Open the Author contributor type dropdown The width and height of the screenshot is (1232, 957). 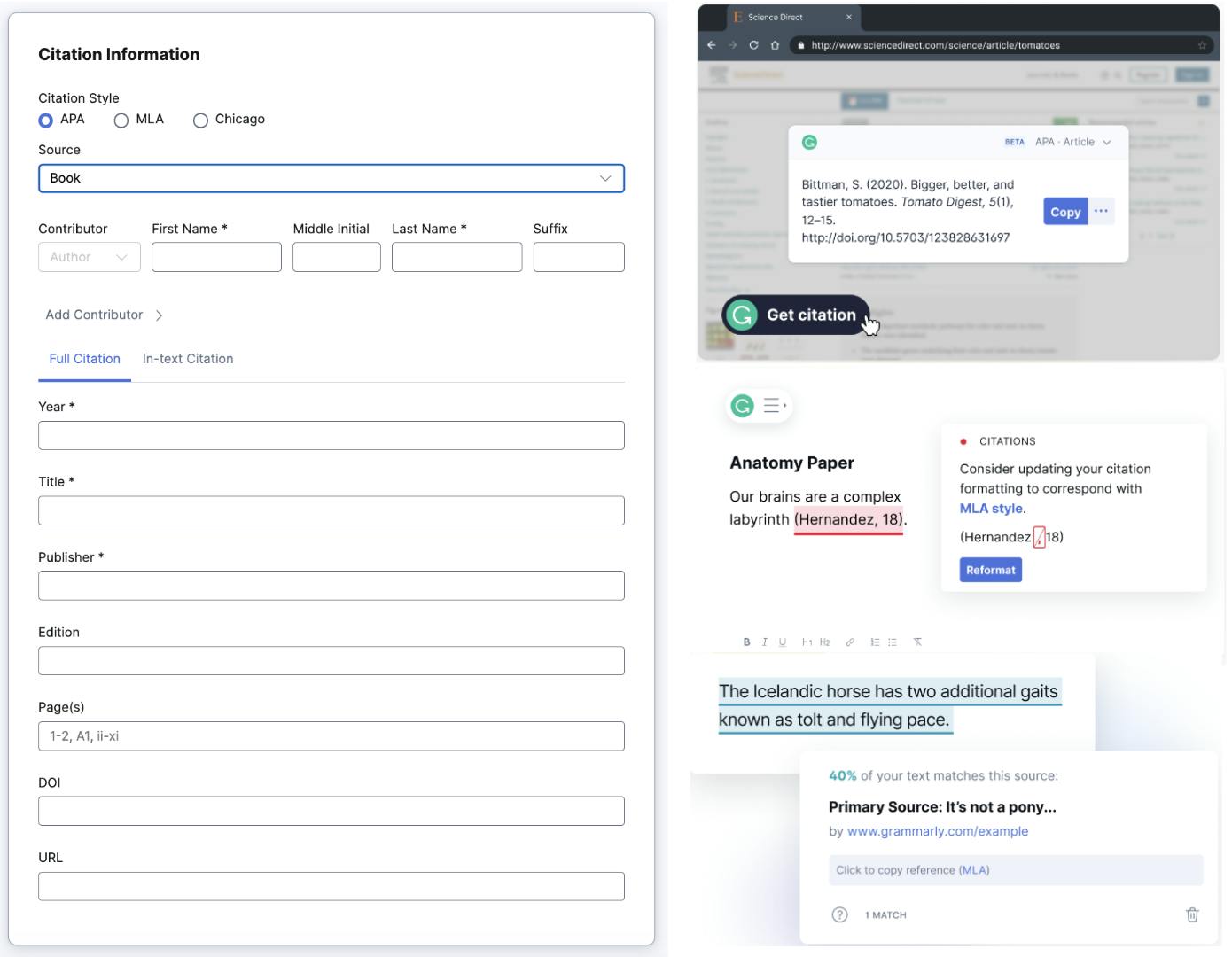click(x=89, y=257)
